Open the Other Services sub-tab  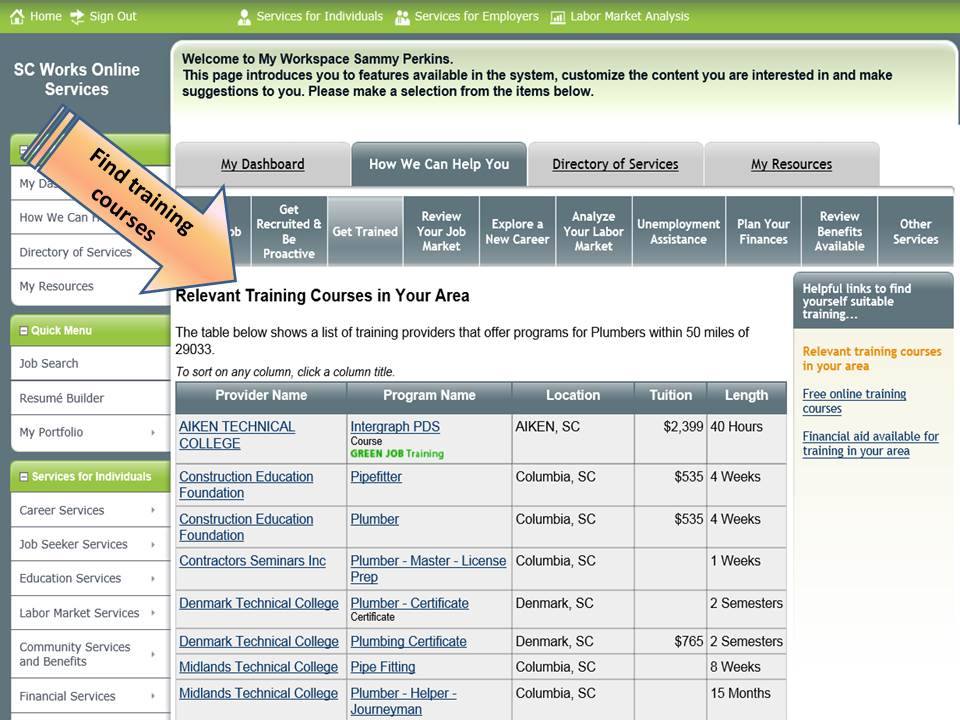click(915, 231)
